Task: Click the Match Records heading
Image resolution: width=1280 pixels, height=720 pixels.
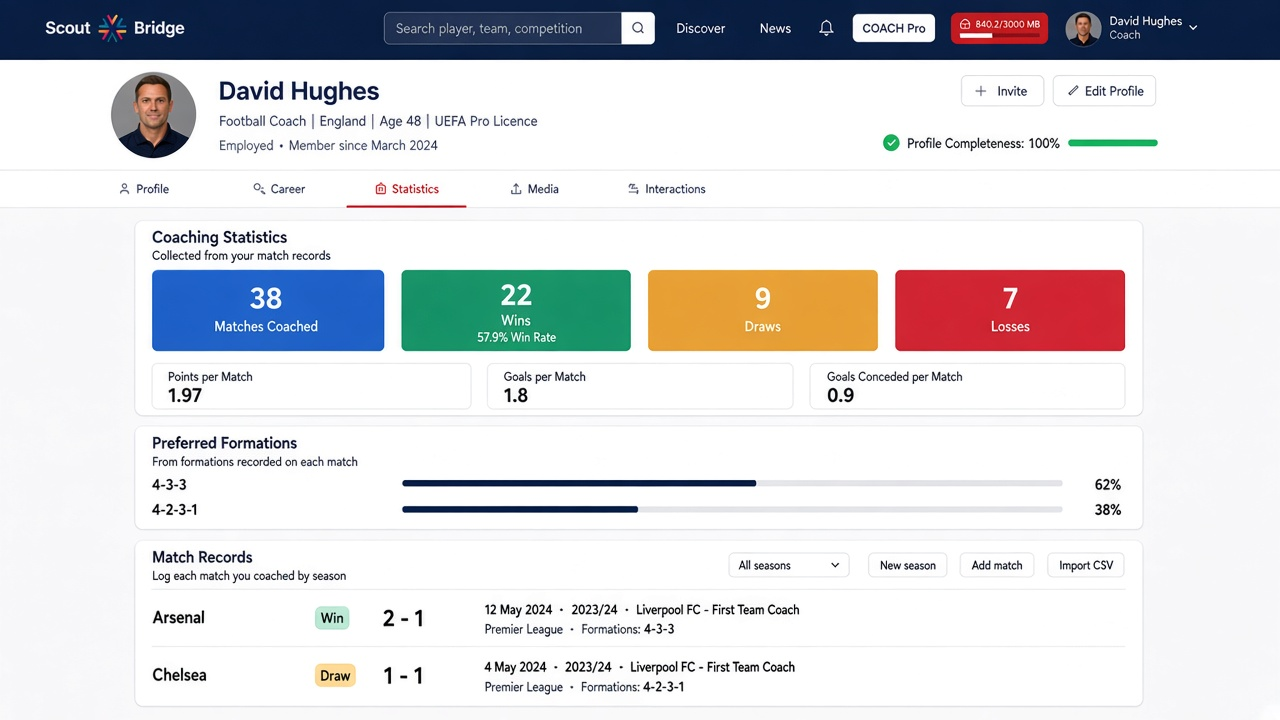Action: (202, 557)
